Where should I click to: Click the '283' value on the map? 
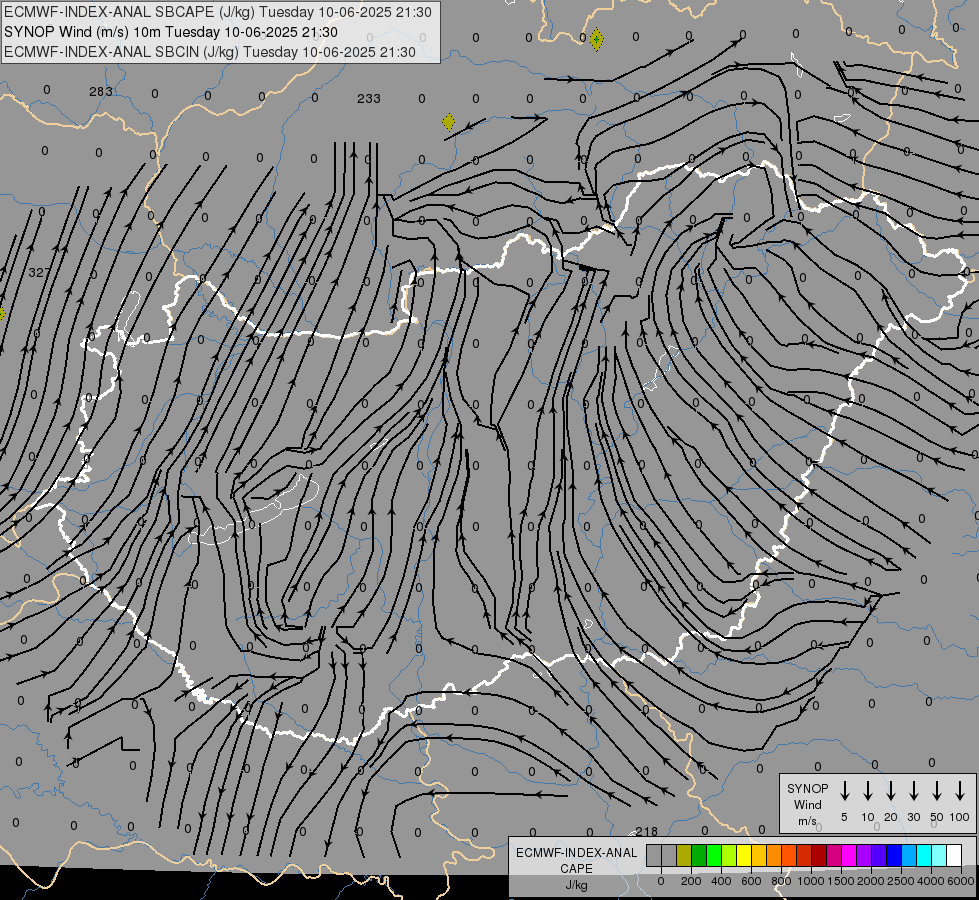[x=101, y=92]
